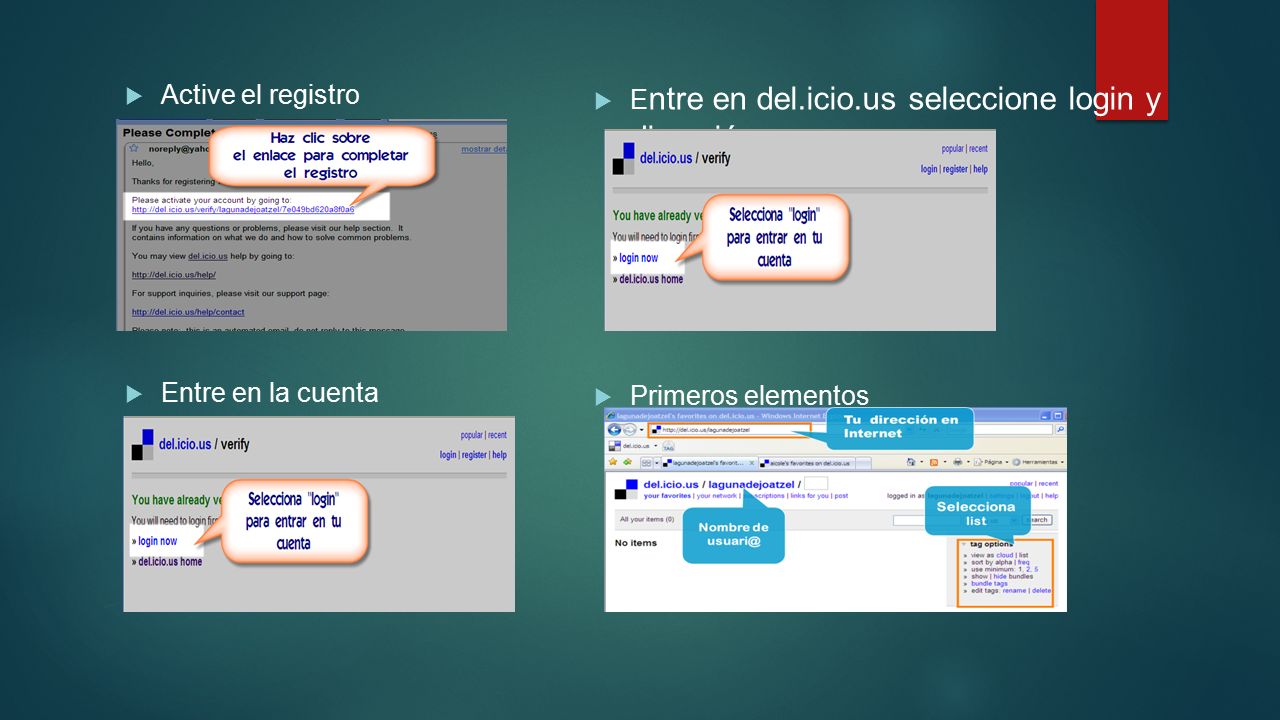The image size is (1280, 720).
Task: Open http://del.icio.us/help/contact link in email
Action: click(188, 312)
